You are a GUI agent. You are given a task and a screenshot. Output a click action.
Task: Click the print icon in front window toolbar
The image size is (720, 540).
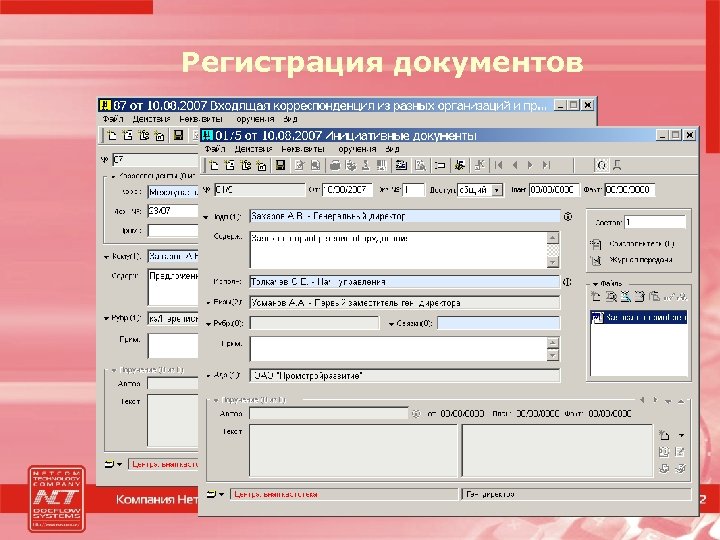pyautogui.click(x=335, y=165)
